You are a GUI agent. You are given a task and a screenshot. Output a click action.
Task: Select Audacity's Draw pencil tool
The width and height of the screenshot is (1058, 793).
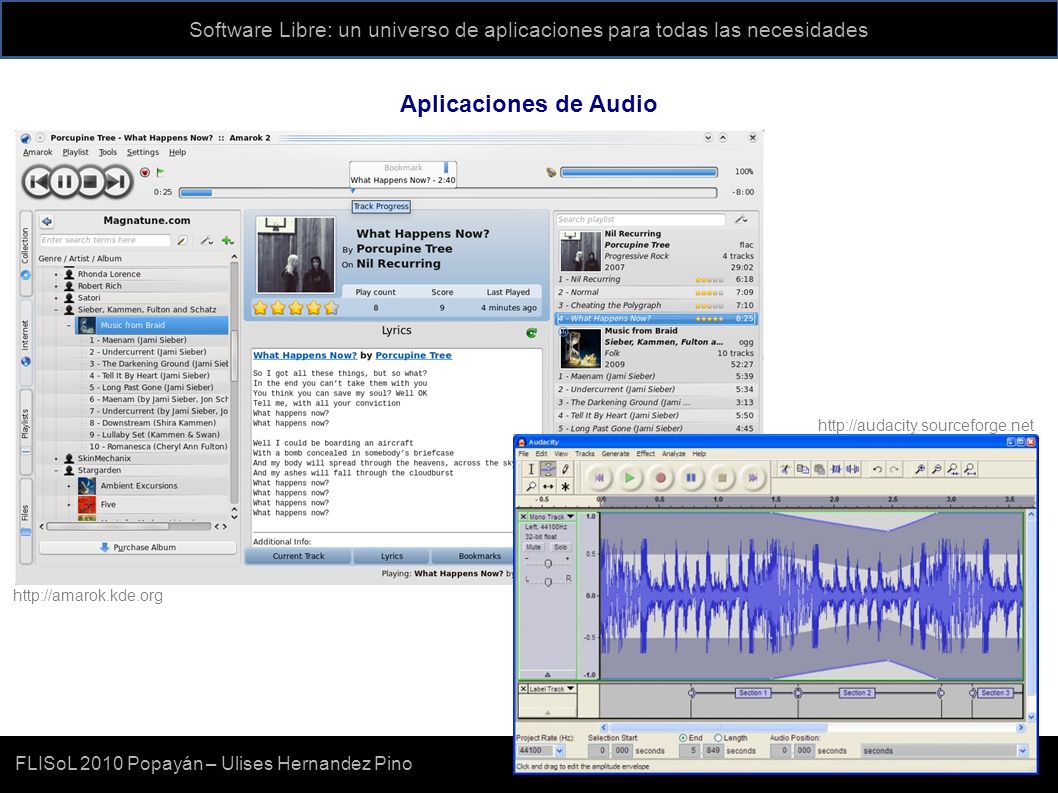[565, 469]
